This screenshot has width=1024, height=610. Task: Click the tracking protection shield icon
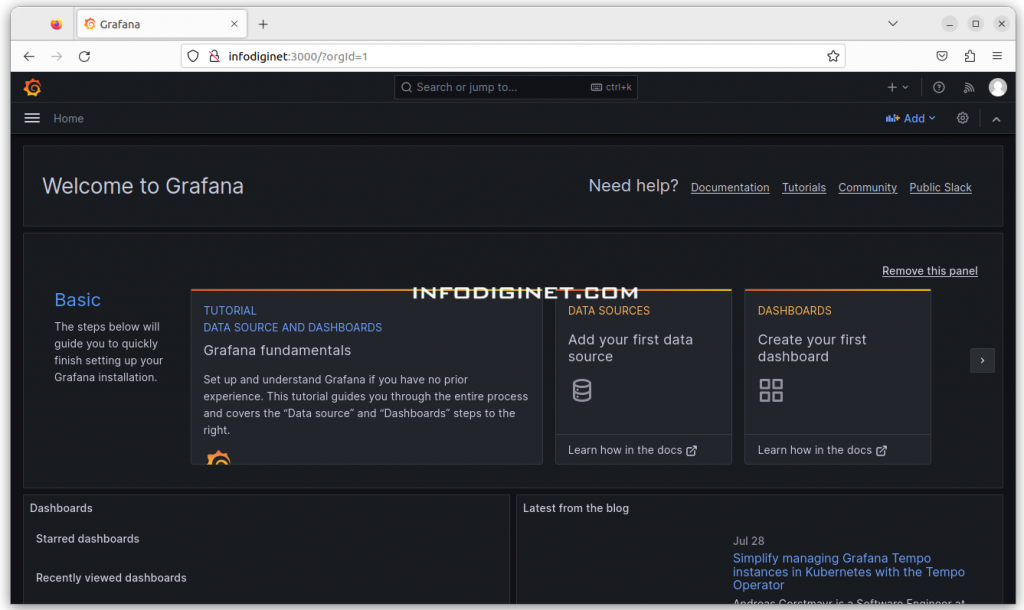pos(193,56)
